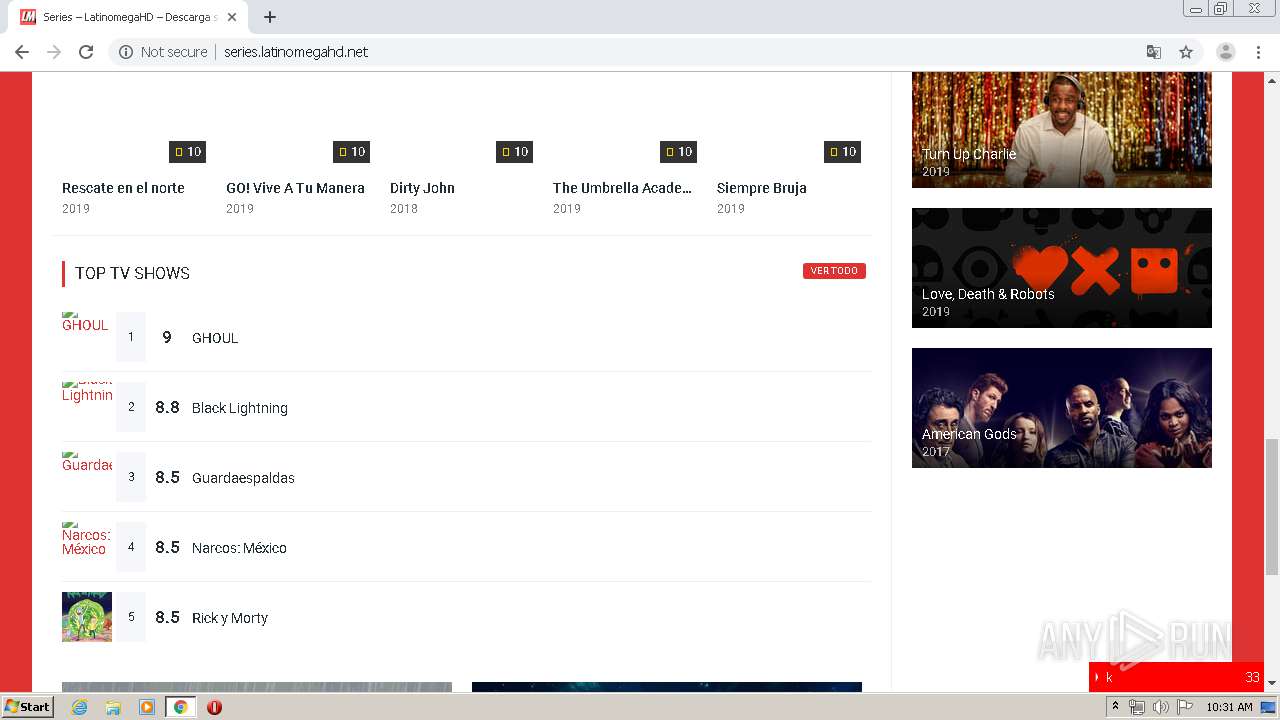This screenshot has height=720, width=1280.
Task: Bookmark this page with the star
Action: 1186,52
